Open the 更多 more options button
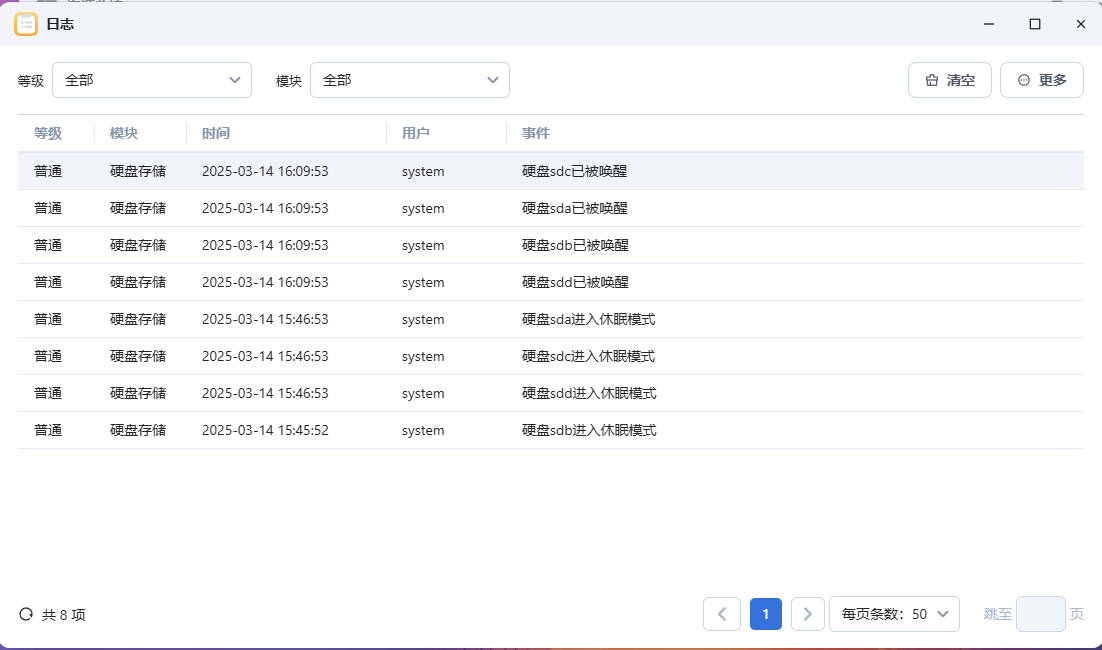The image size is (1102, 650). (x=1042, y=80)
